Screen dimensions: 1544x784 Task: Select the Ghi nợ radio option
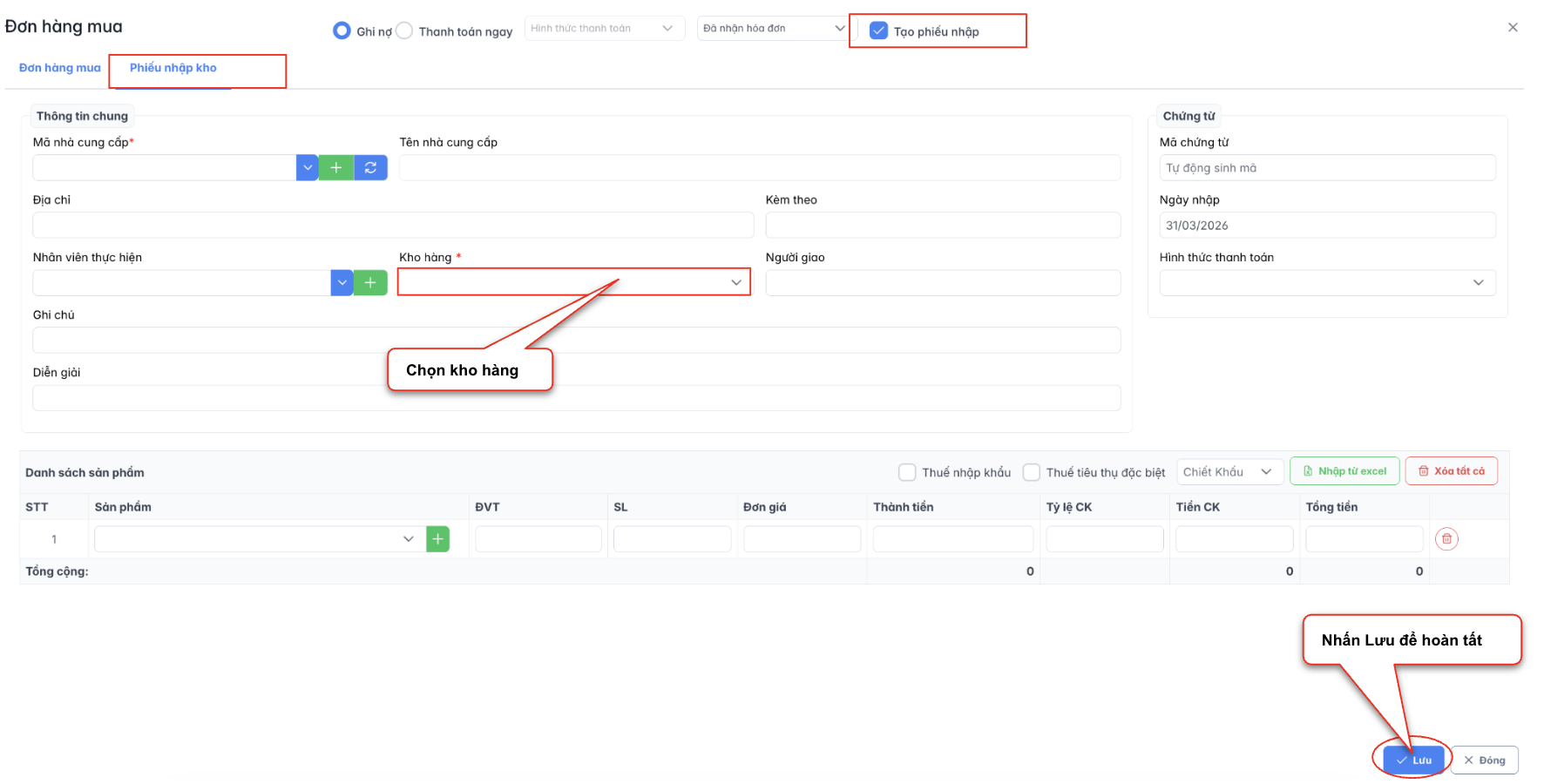342,31
